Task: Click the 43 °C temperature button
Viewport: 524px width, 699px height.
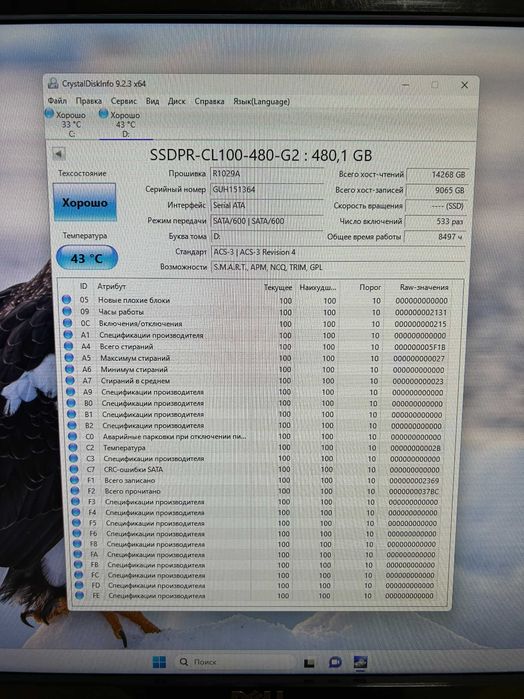Action: click(x=87, y=258)
